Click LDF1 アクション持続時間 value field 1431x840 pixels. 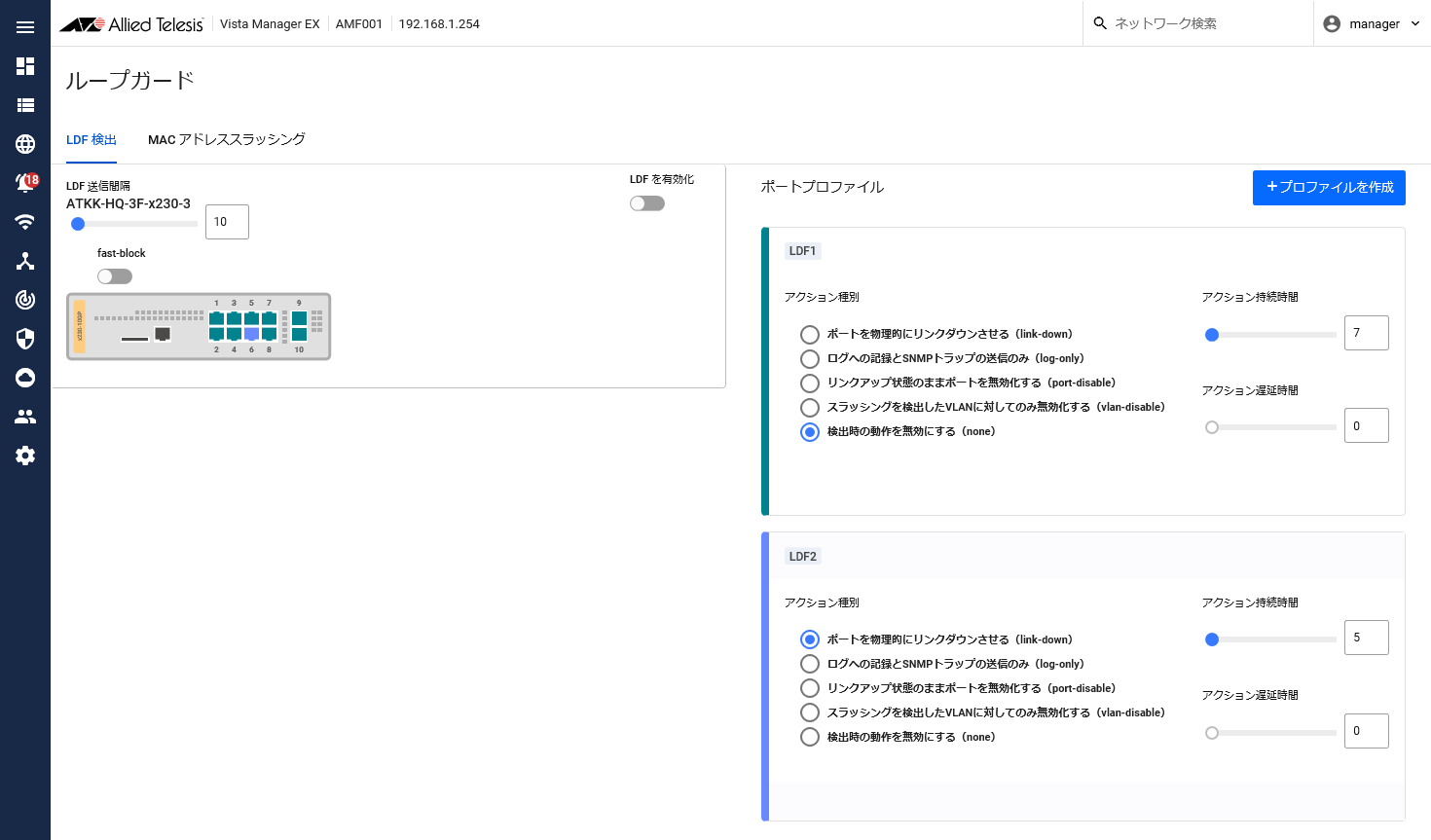1366,333
